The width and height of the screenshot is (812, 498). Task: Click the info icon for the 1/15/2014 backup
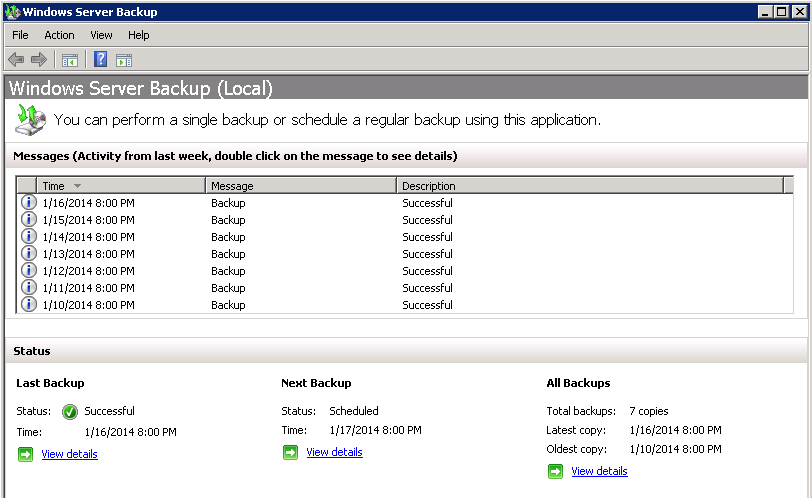pyautogui.click(x=28, y=219)
